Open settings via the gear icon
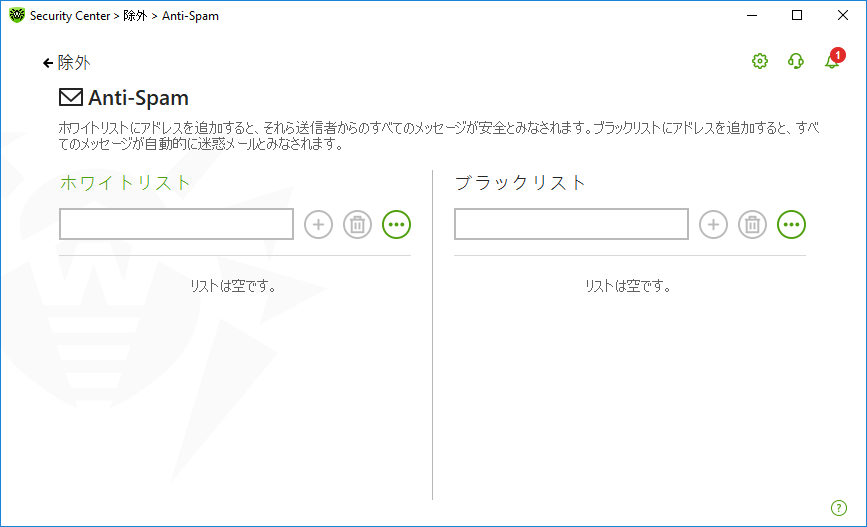 (x=759, y=61)
